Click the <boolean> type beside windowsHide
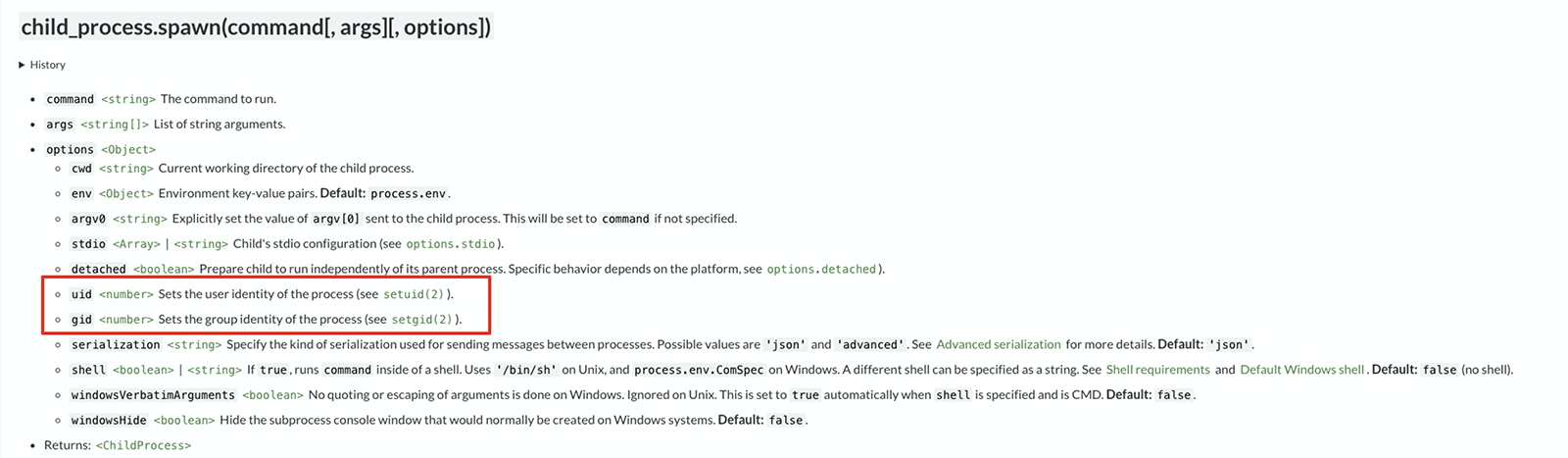This screenshot has width=1568, height=458. pos(184,421)
